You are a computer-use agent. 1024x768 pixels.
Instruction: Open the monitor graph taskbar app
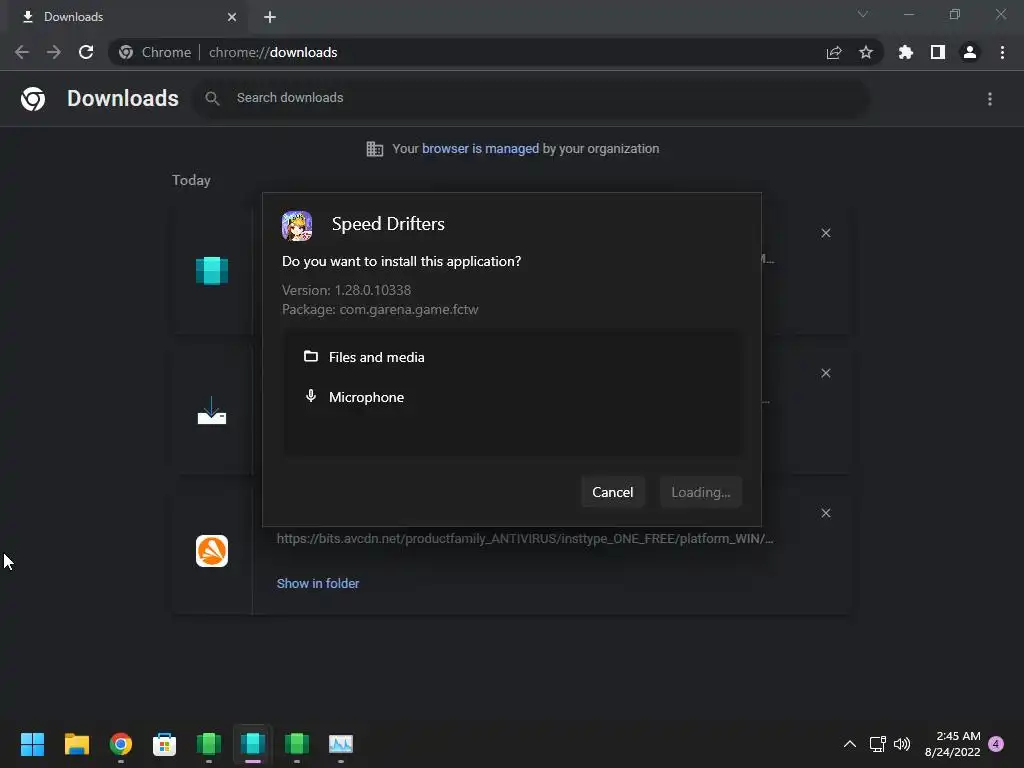(341, 744)
